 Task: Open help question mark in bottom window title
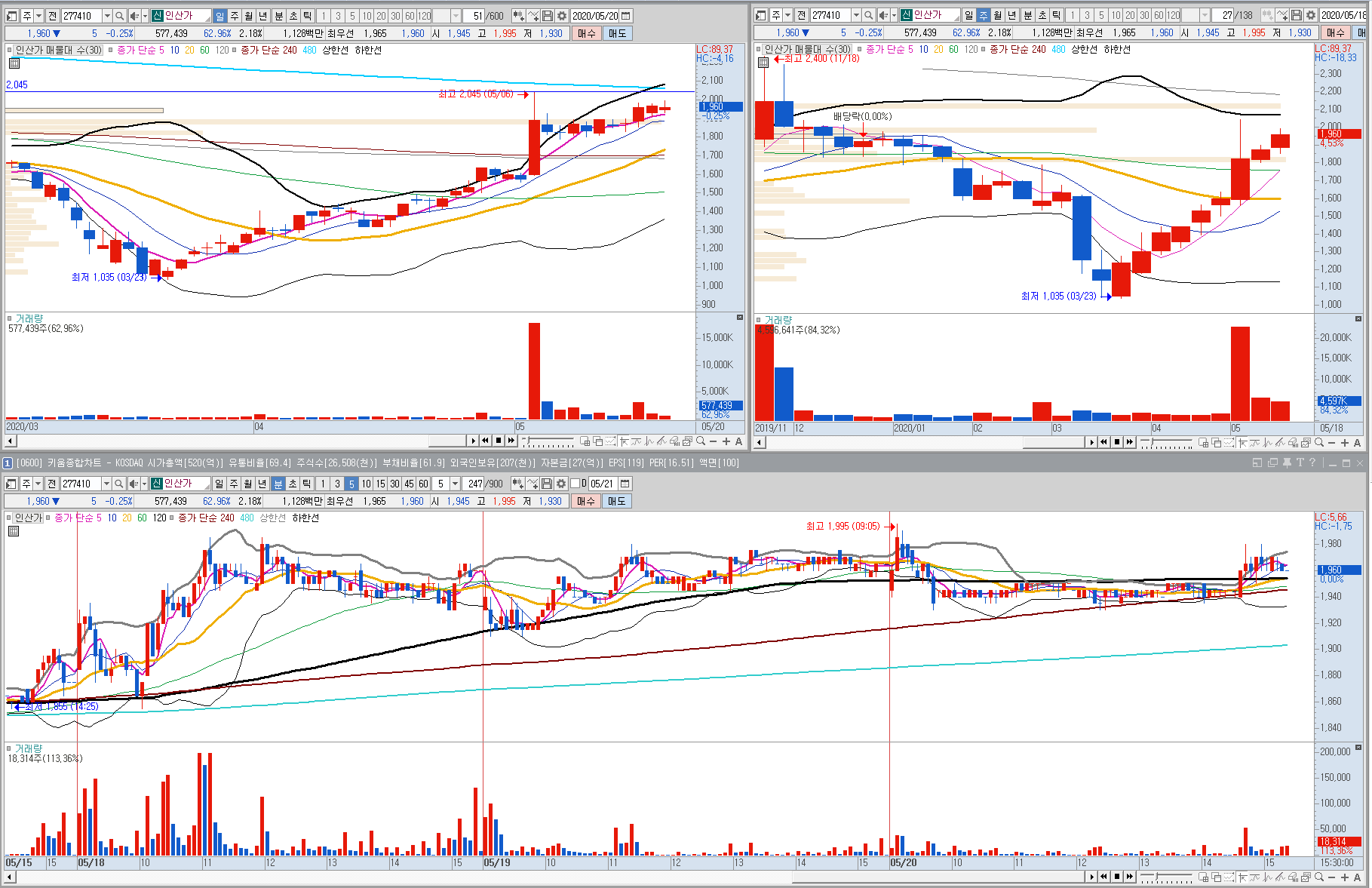click(x=1312, y=462)
